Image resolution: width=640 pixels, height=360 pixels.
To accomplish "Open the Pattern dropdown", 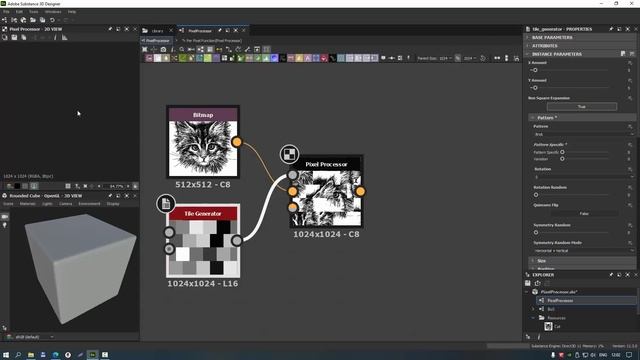I will click(x=584, y=134).
